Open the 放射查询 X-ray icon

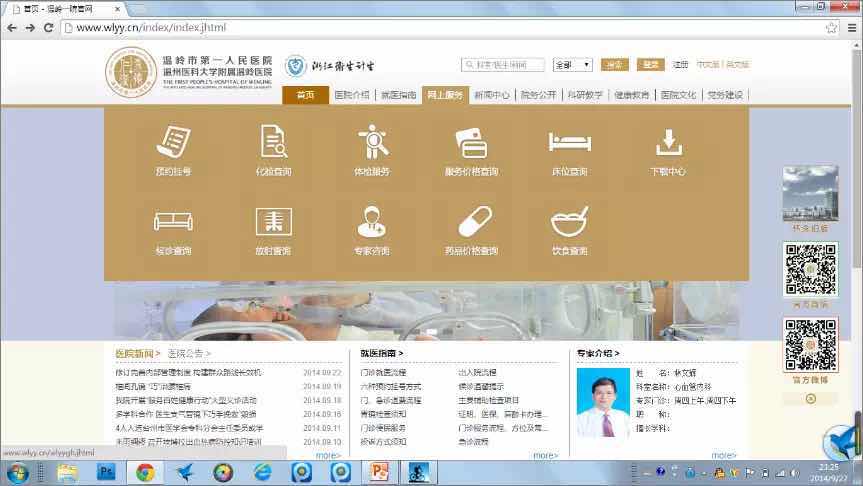tap(273, 222)
